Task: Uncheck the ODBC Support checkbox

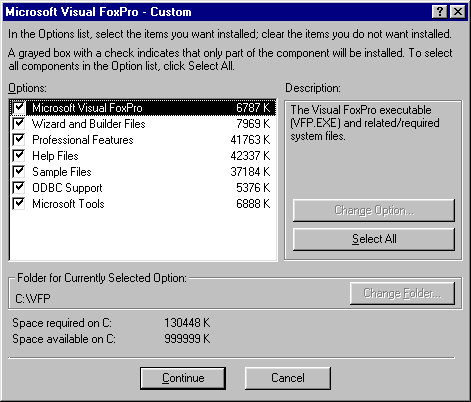Action: click(x=19, y=187)
